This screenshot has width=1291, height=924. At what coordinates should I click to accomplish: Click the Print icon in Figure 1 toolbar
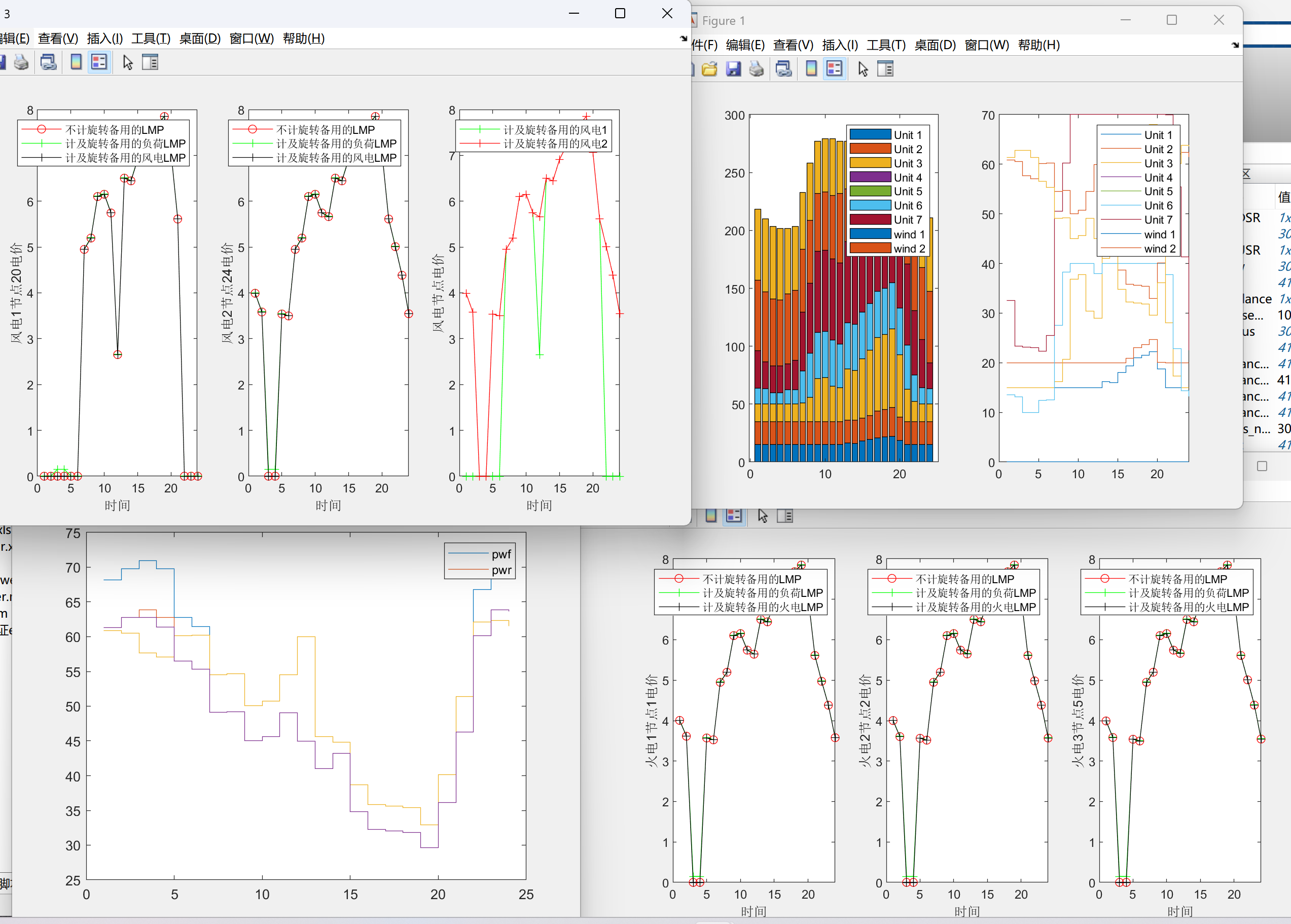[x=757, y=69]
